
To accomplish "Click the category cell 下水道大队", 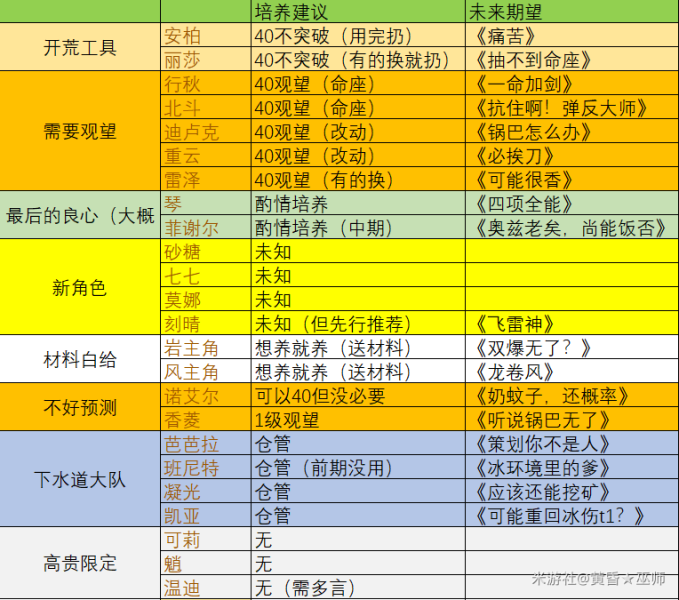I will 80,479.
